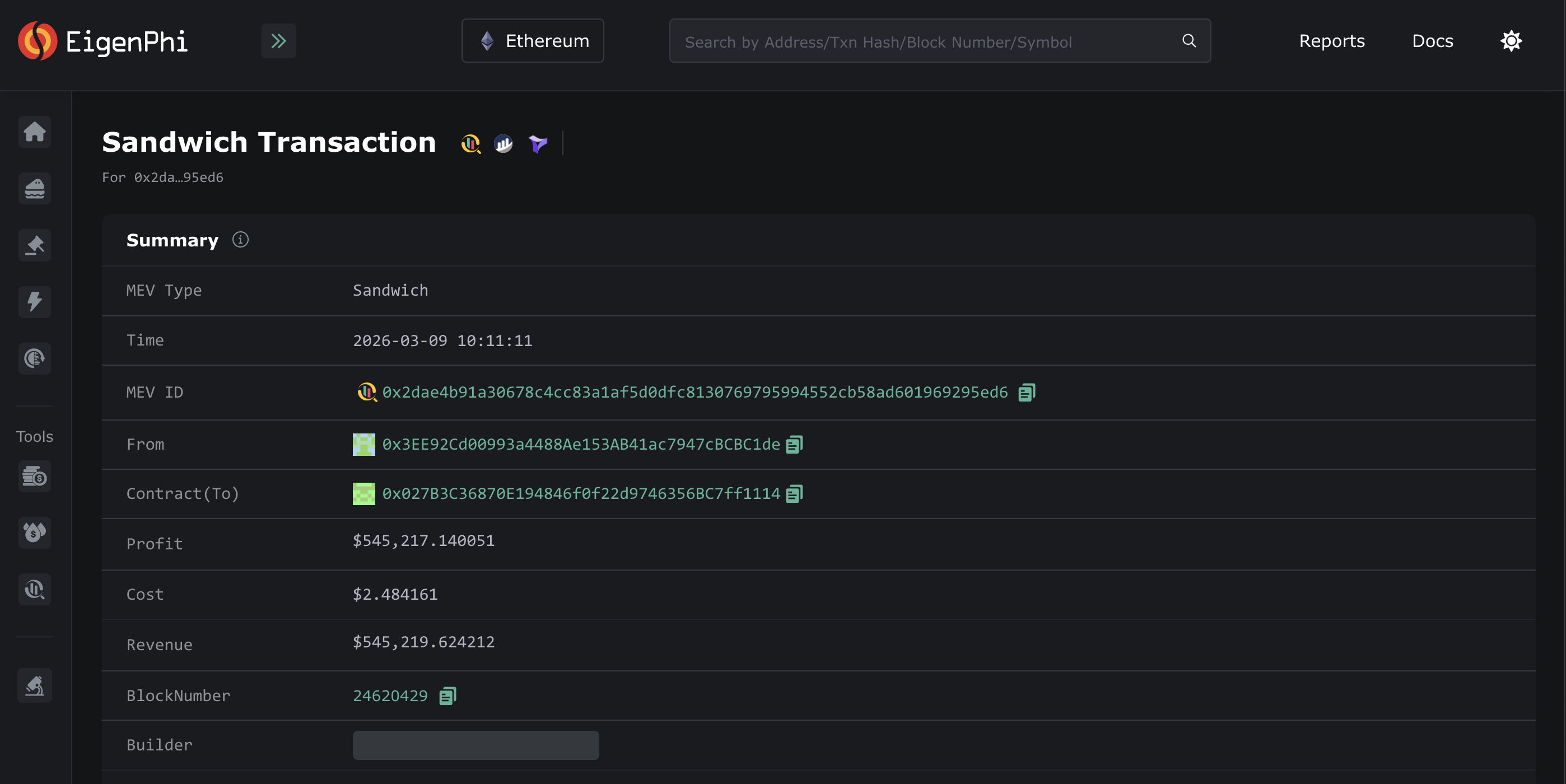Viewport: 1566px width, 784px height.
Task: Copy the MEV ID hash
Action: point(1026,393)
